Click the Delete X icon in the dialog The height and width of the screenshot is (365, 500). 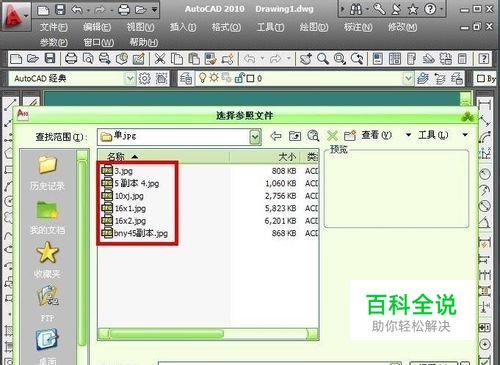pyautogui.click(x=332, y=136)
